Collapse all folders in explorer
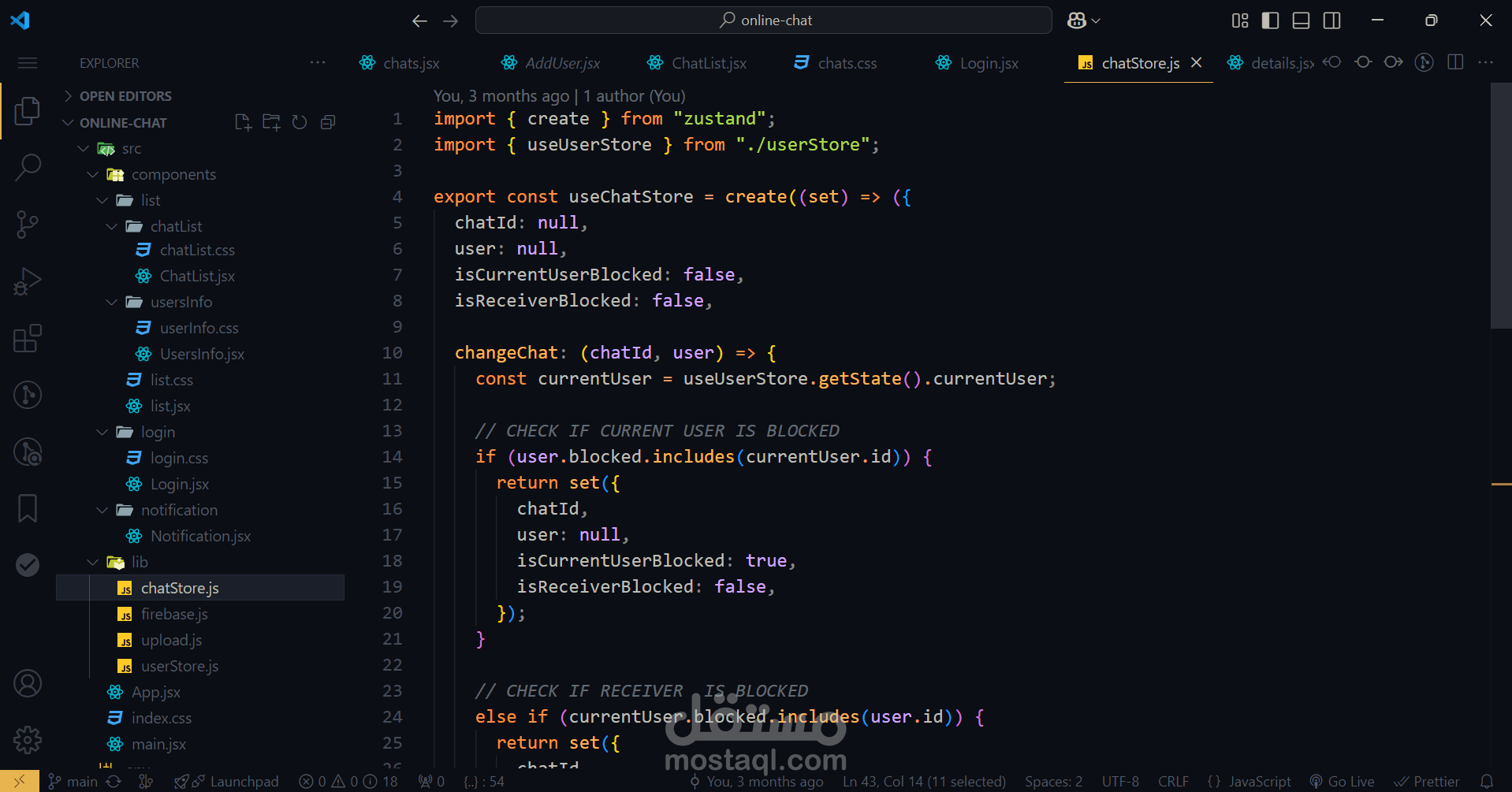The image size is (1512, 792). tap(328, 122)
